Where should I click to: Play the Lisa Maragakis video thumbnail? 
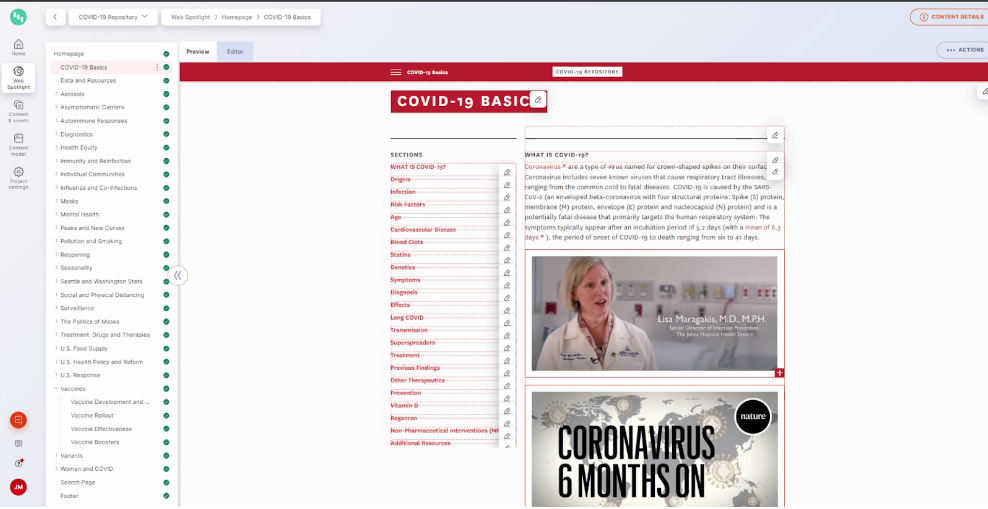coord(654,313)
